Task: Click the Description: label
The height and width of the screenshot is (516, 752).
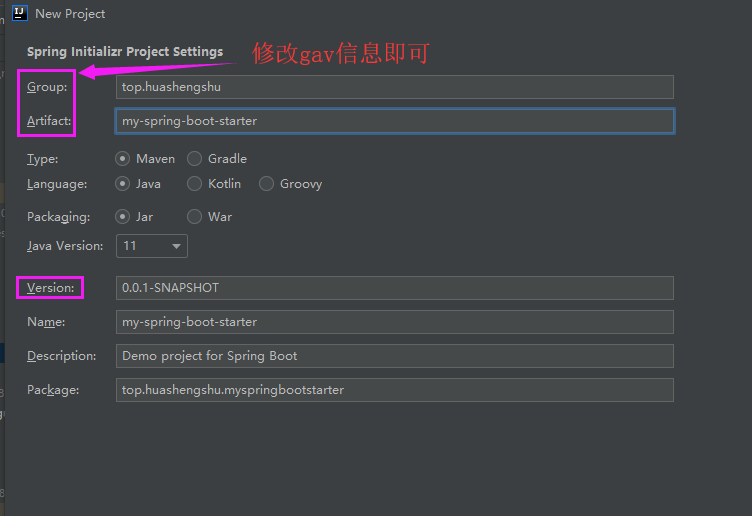Action: tap(61, 356)
